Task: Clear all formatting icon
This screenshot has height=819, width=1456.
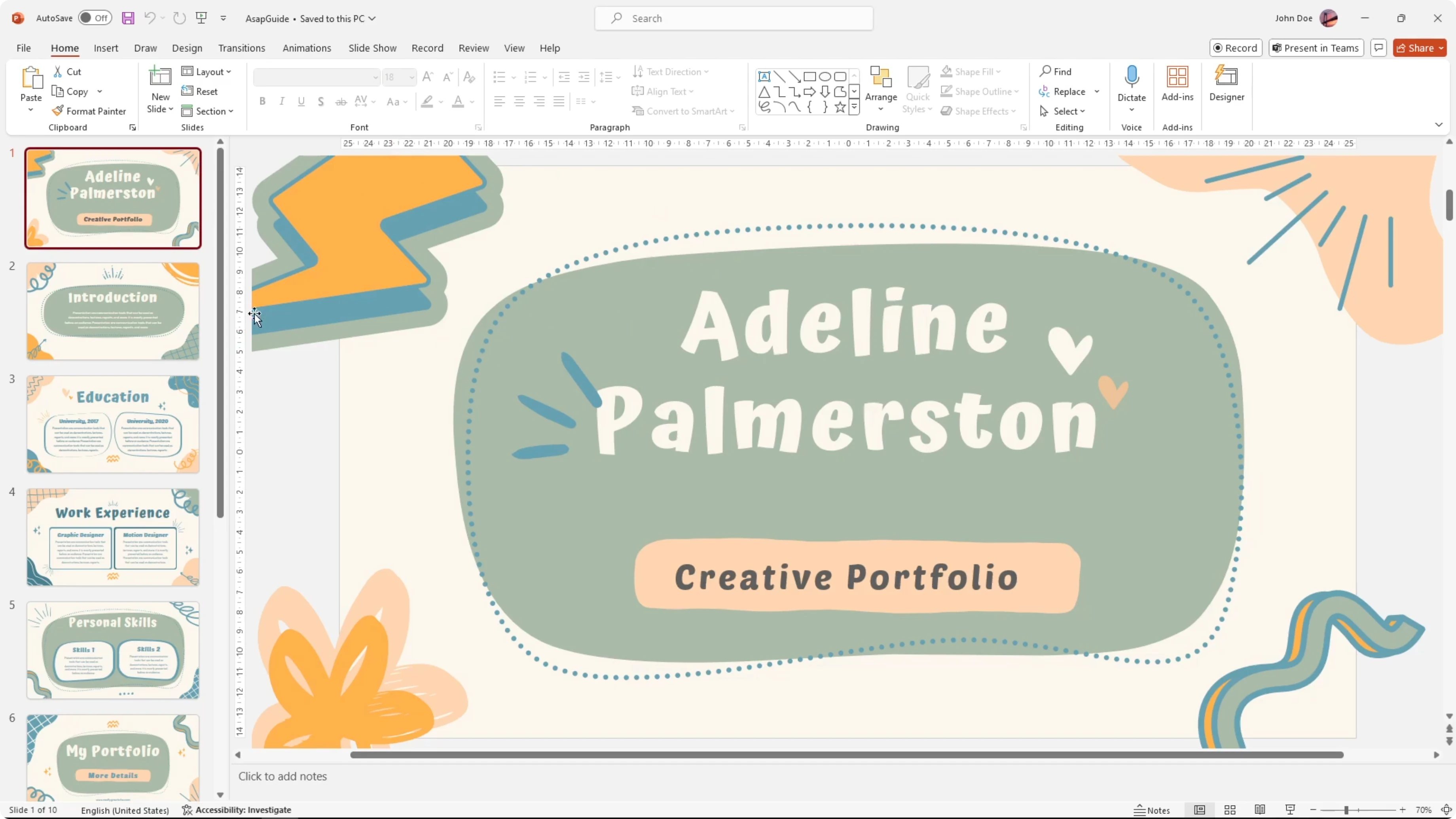Action: coord(468,77)
